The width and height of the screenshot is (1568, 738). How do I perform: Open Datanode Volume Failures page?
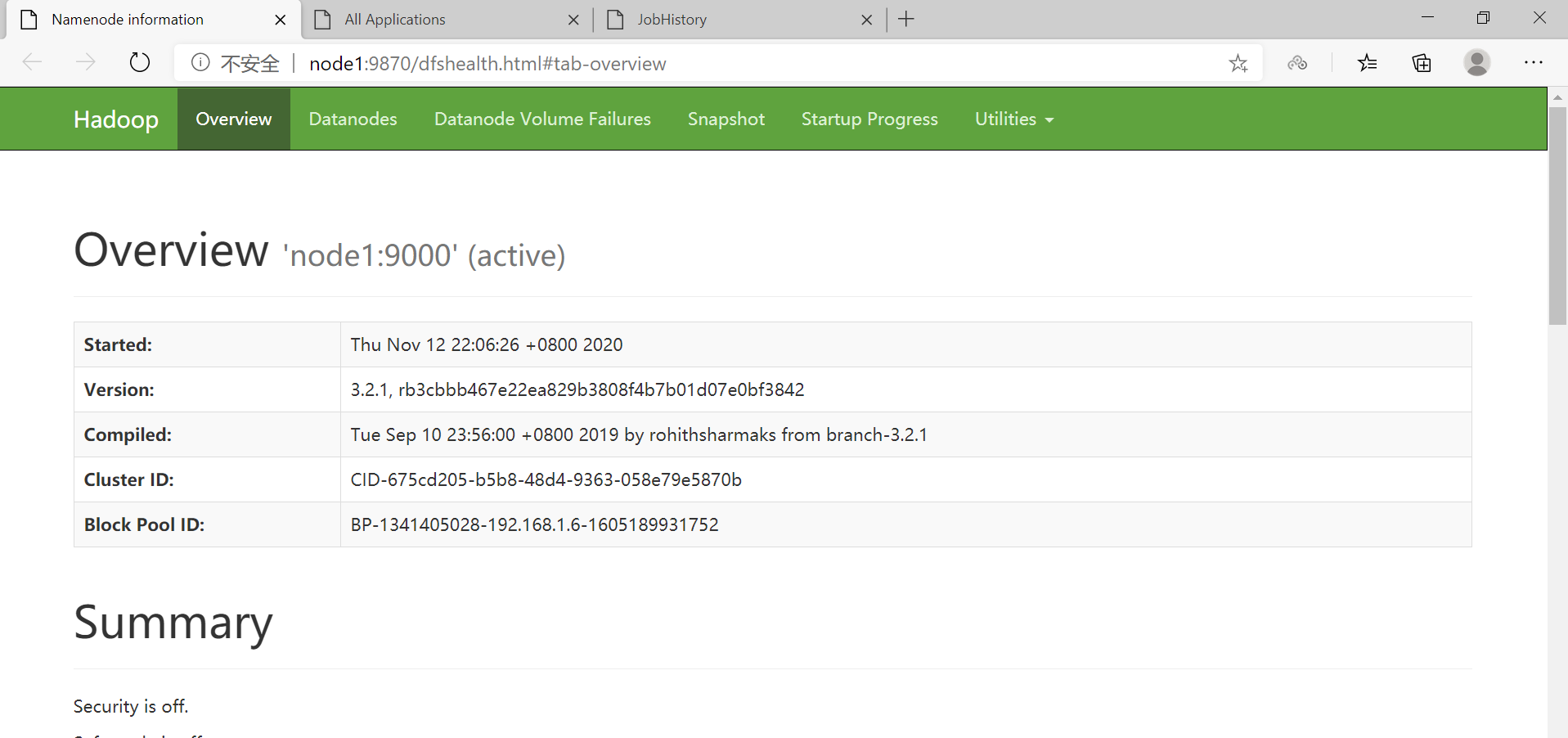point(542,119)
